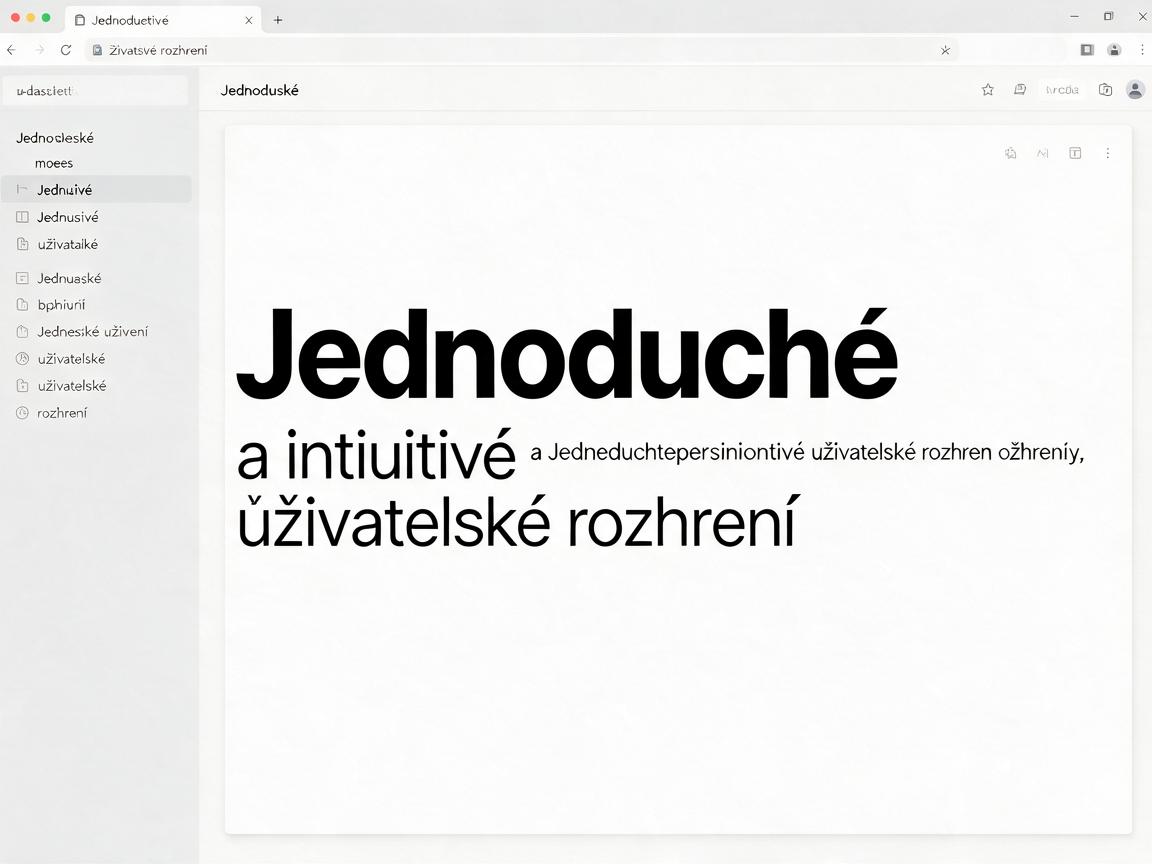Click the layout icon in the document card

pyautogui.click(x=1075, y=153)
